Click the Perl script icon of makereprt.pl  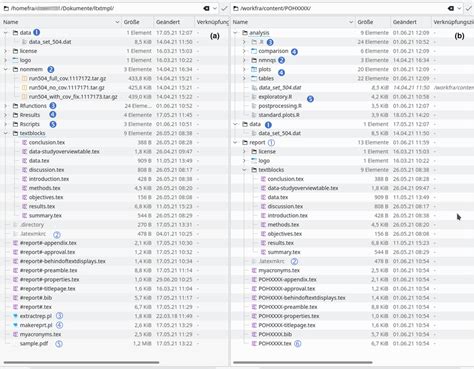(x=15, y=325)
